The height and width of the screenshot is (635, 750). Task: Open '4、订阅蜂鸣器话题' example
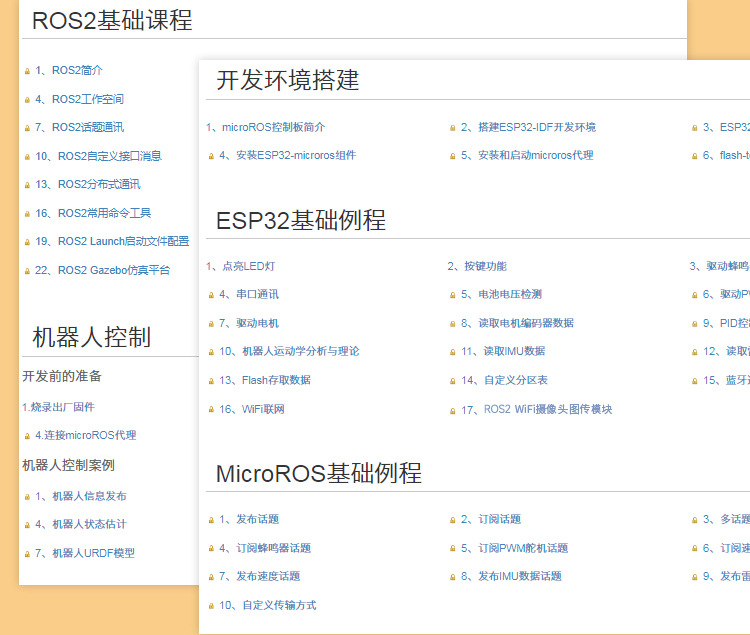(x=265, y=548)
